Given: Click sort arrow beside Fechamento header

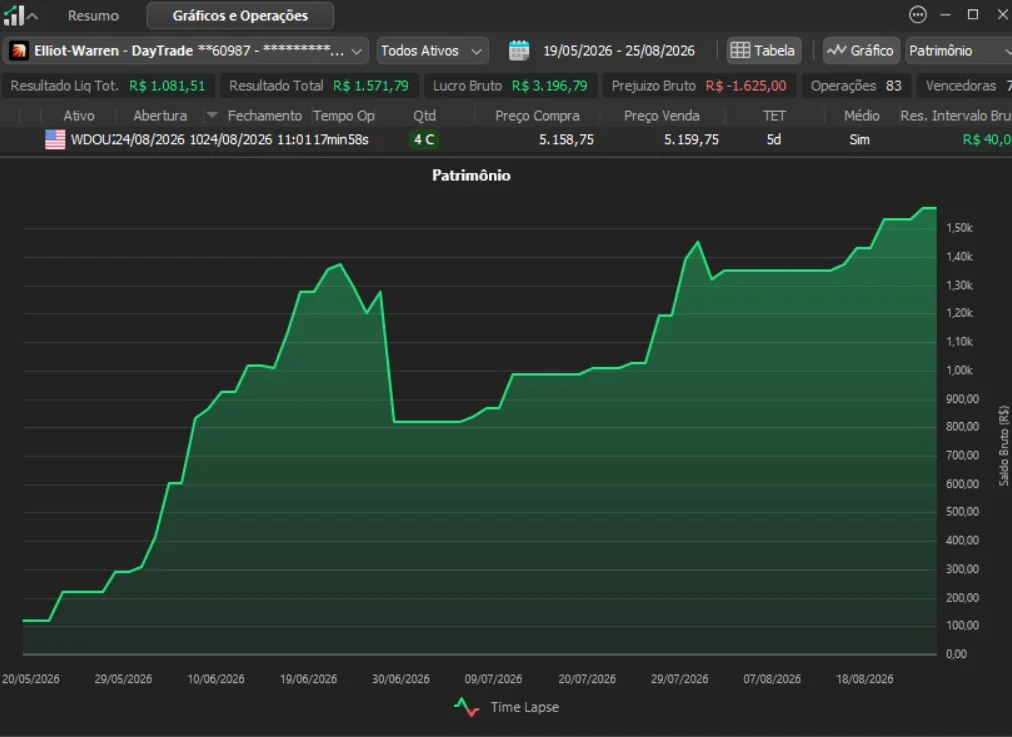Looking at the screenshot, I should tap(212, 115).
